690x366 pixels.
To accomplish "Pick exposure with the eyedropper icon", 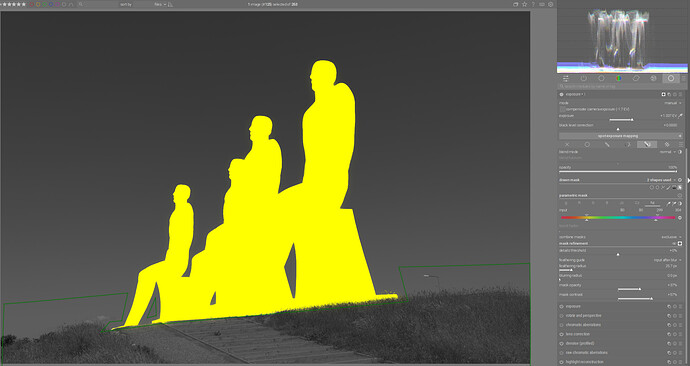I will coord(680,116).
